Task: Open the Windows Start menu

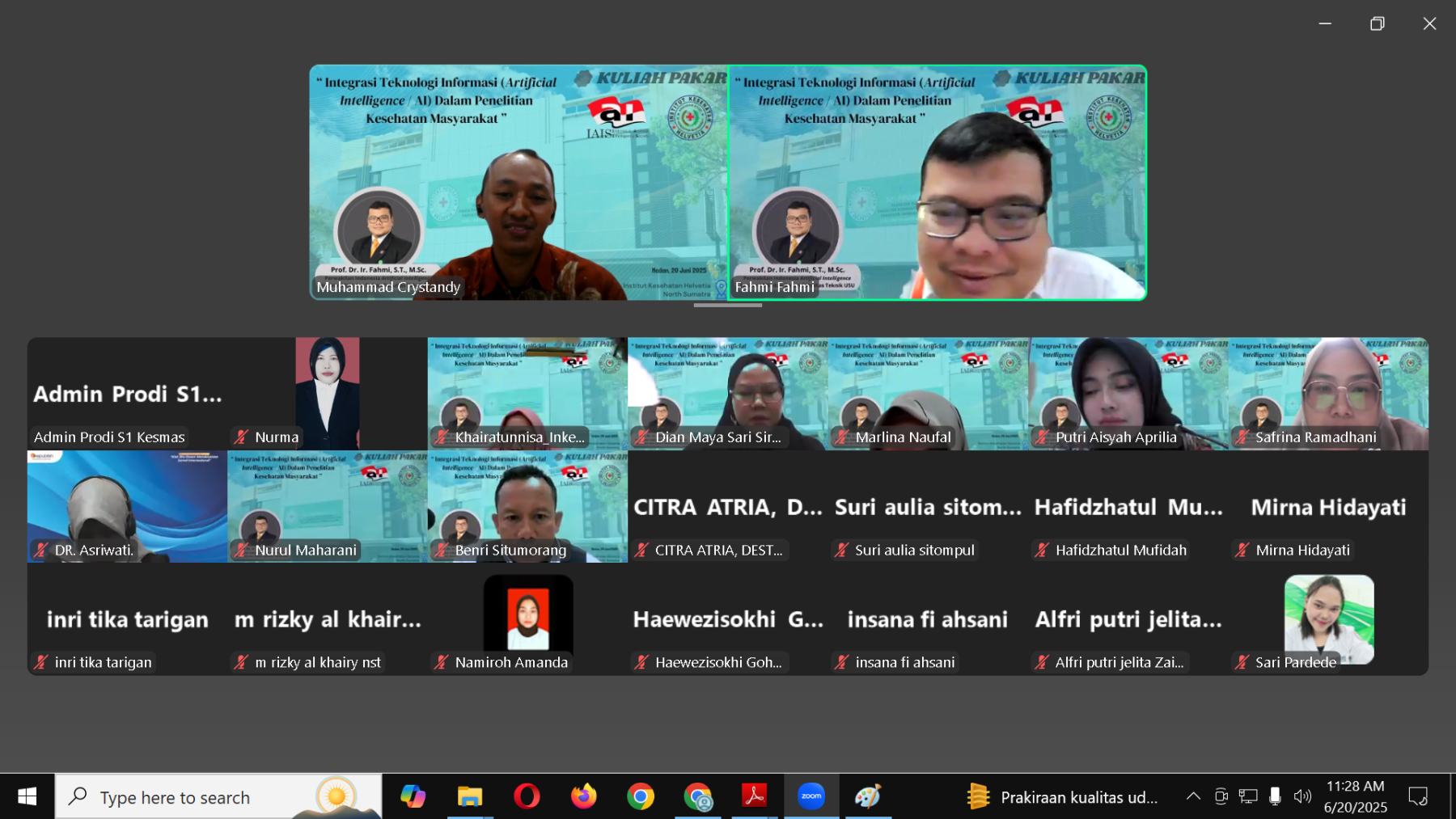Action: tap(27, 796)
